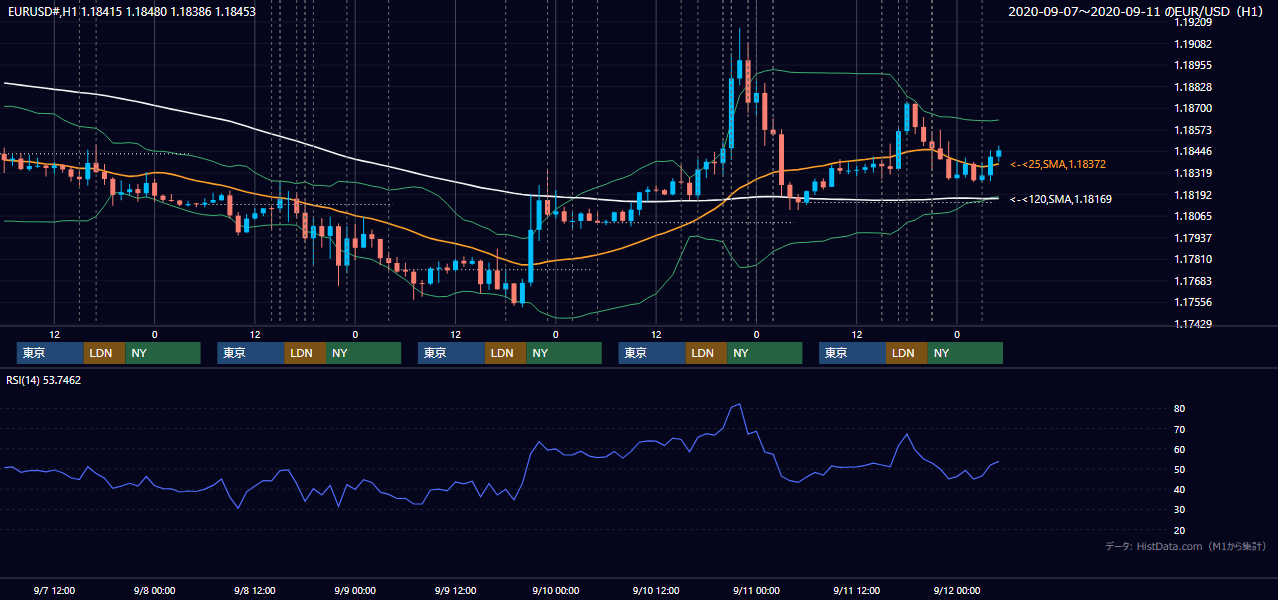Screen dimensions: 1278x600
Task: Choose the LDN session box for 9/10
Action: [706, 353]
